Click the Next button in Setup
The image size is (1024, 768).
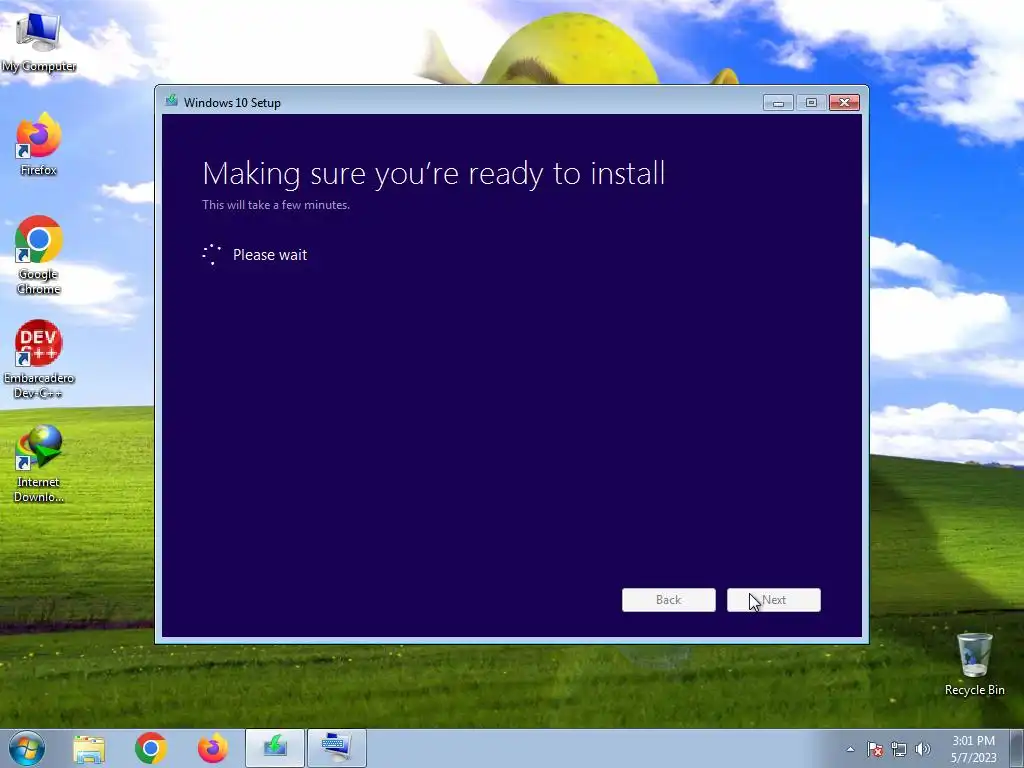coord(774,600)
